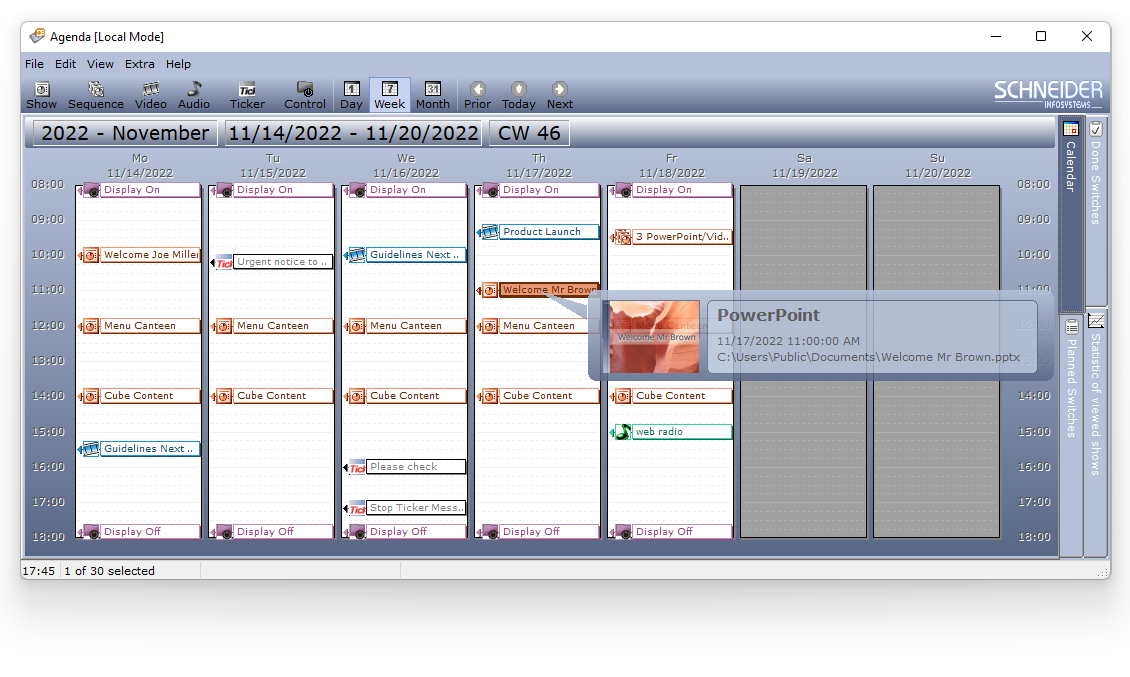This screenshot has width=1130, height=677.
Task: Open the Control tool
Action: click(x=305, y=95)
